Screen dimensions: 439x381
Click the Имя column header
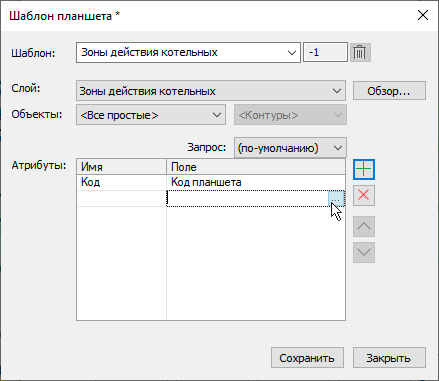click(121, 167)
